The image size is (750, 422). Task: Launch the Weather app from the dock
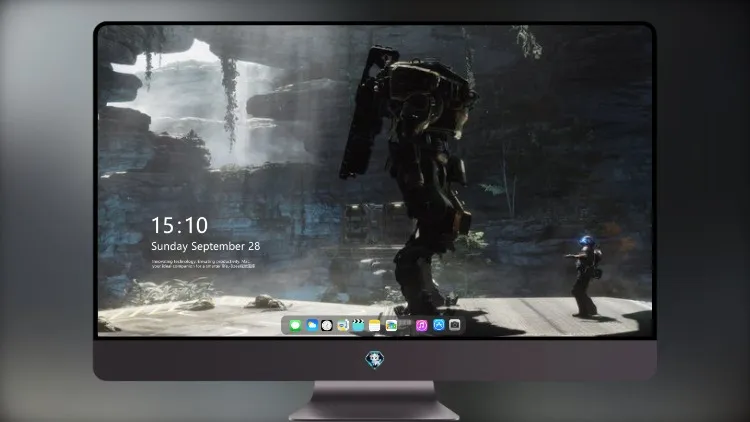pos(312,325)
